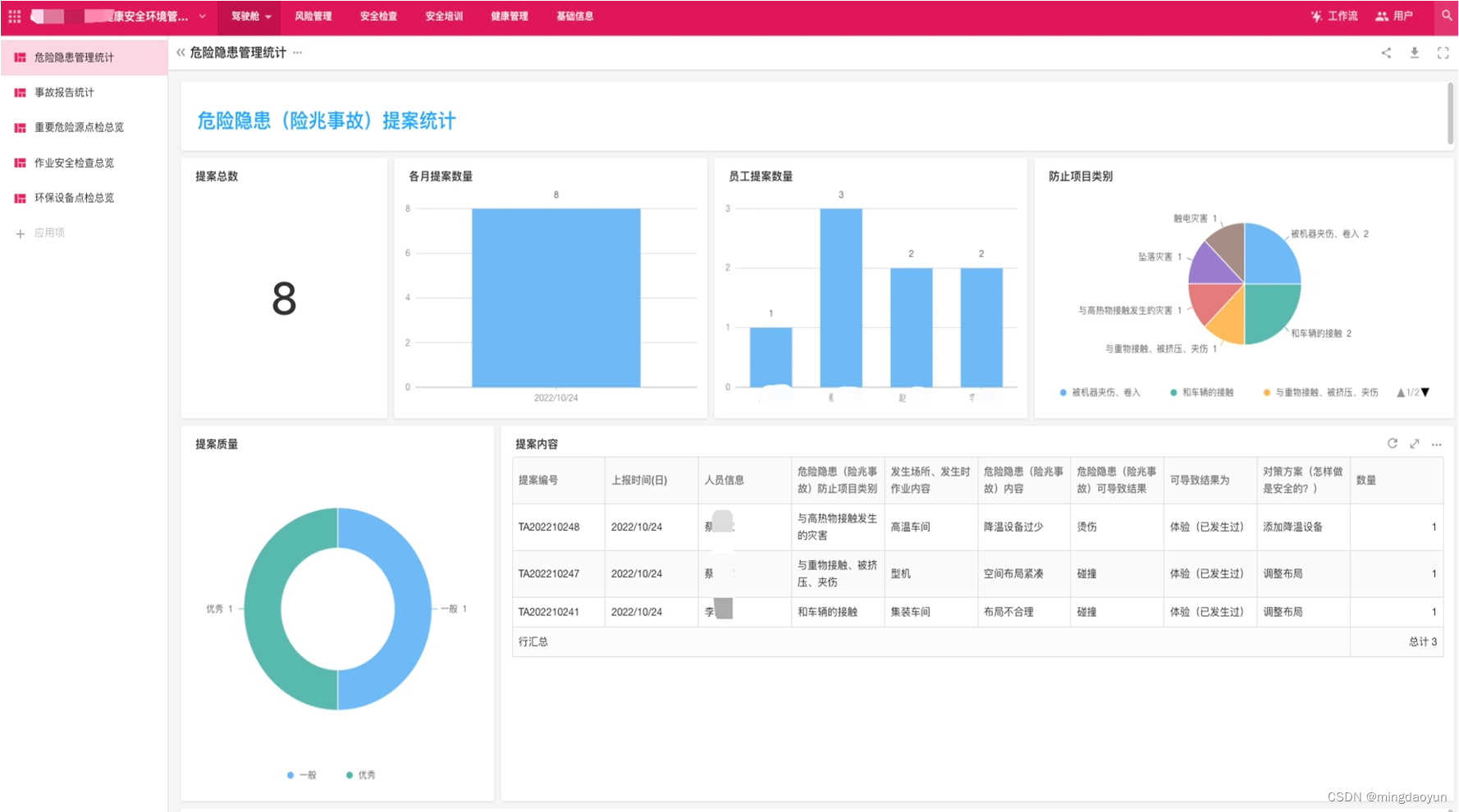Click the search magnifier icon
The height and width of the screenshot is (812, 1459).
[x=1447, y=16]
